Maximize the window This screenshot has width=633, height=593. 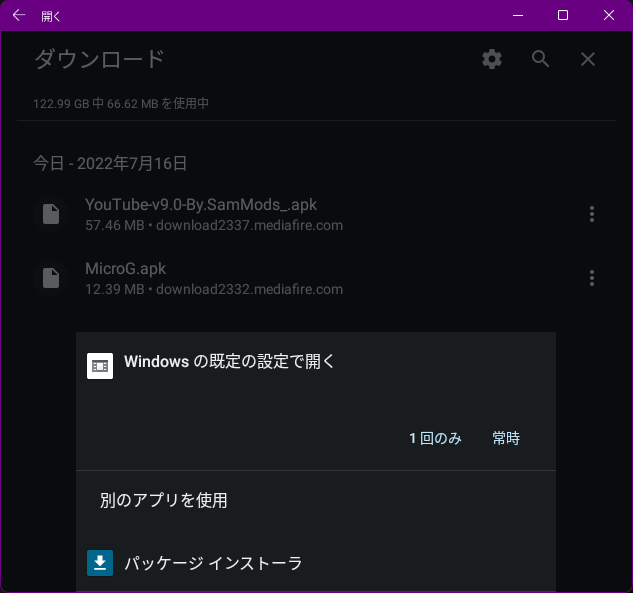pyautogui.click(x=563, y=15)
